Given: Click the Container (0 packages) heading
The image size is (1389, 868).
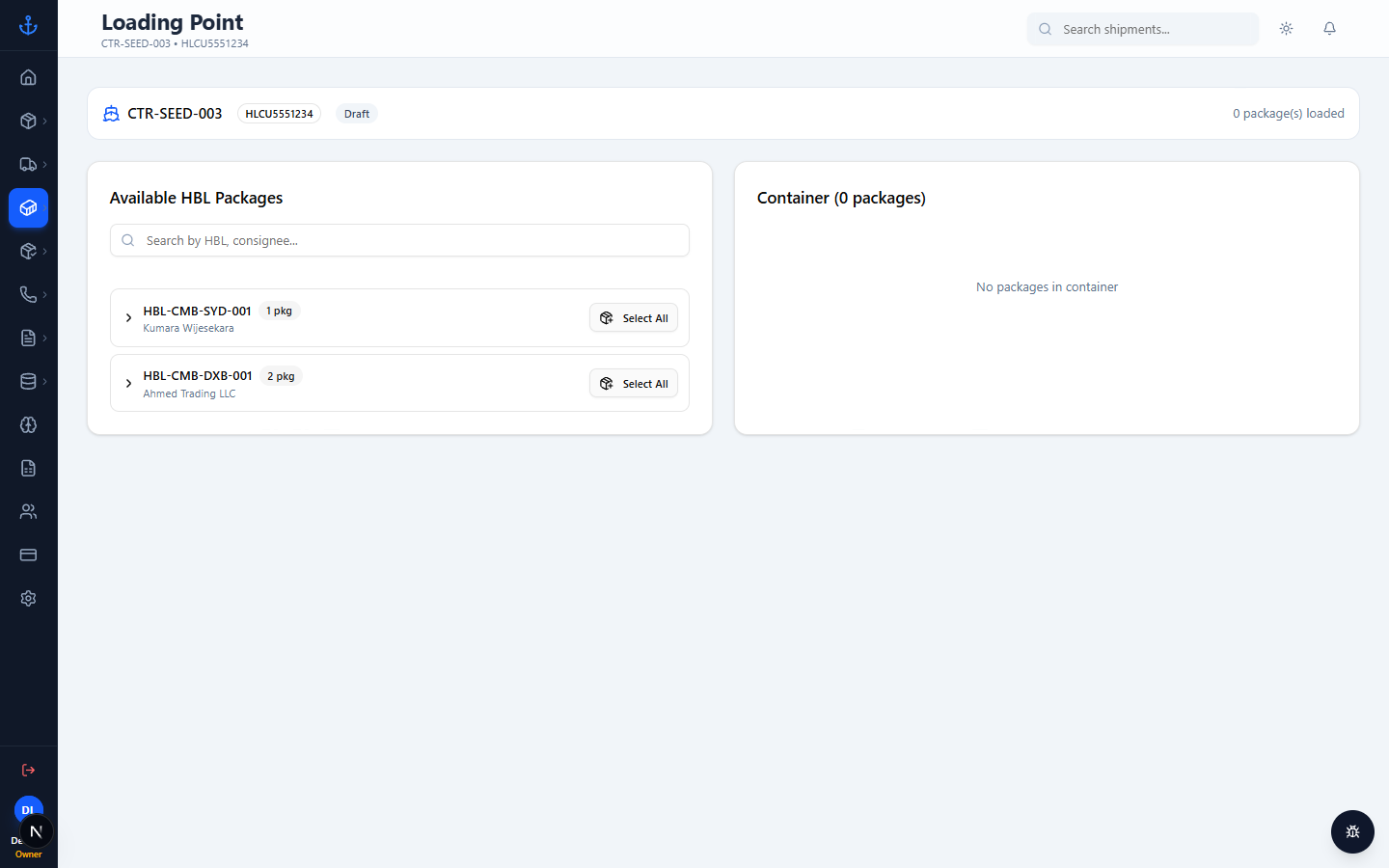Looking at the screenshot, I should (841, 198).
